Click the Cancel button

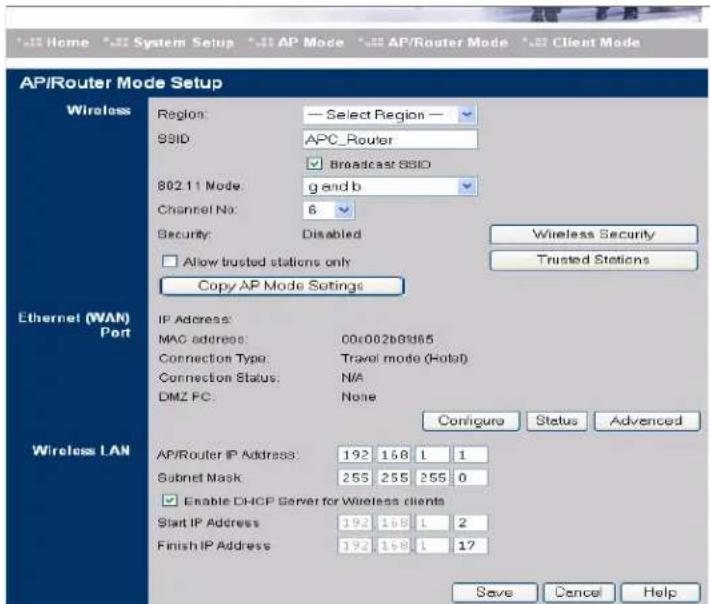point(579,592)
